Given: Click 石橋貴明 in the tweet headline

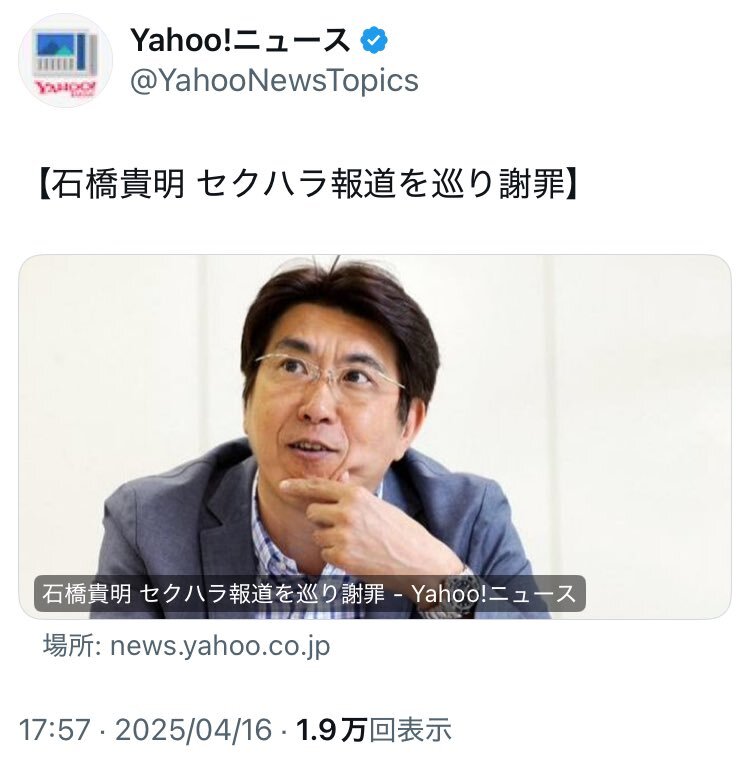Looking at the screenshot, I should (x=117, y=184).
